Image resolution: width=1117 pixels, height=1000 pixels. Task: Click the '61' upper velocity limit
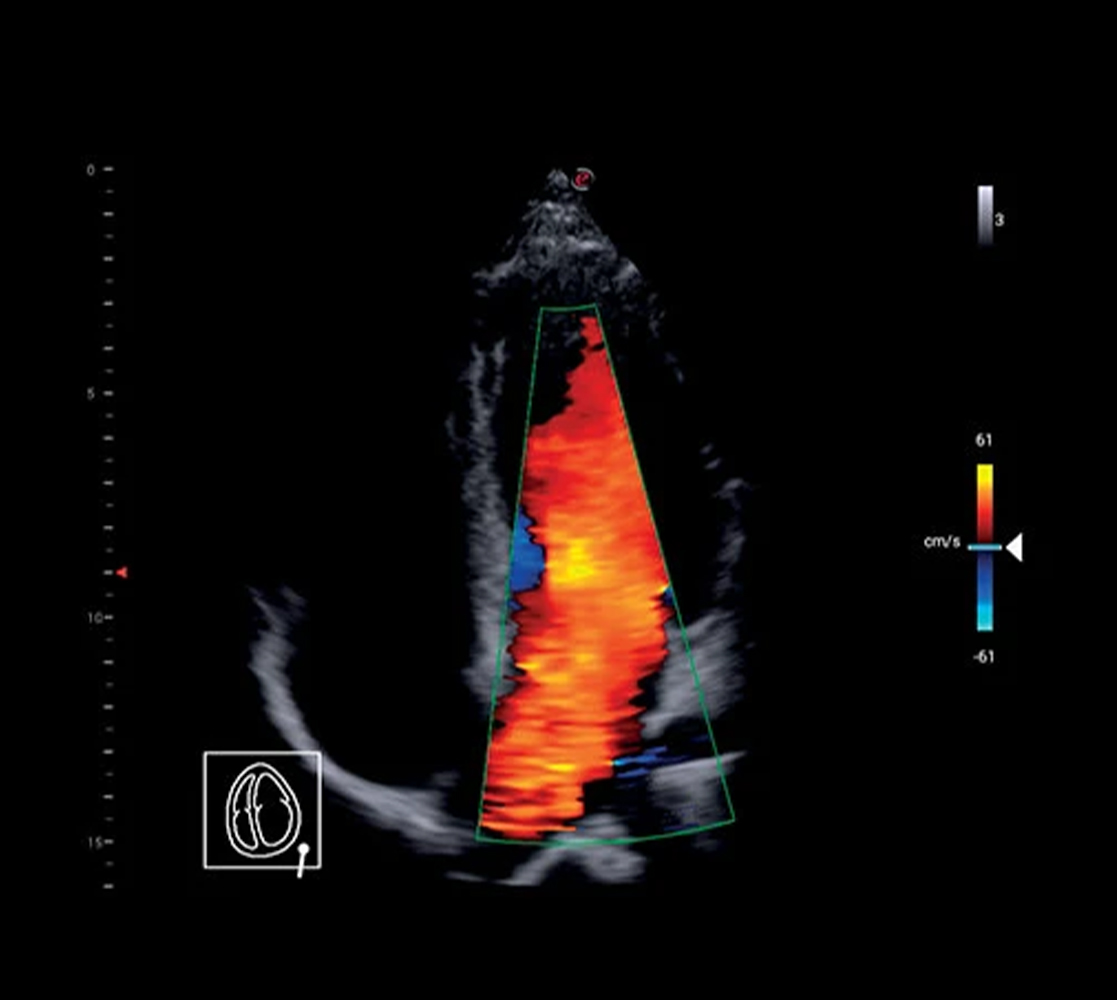984,440
